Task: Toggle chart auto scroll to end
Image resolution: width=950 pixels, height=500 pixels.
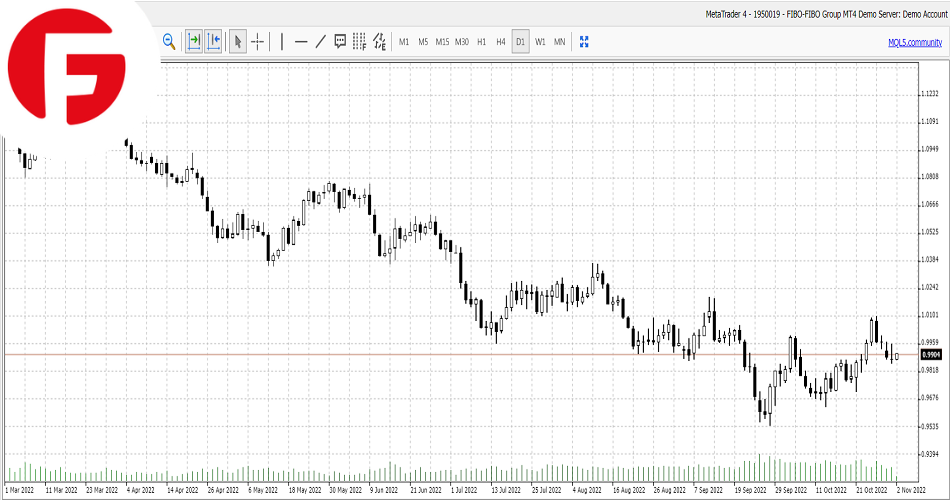Action: click(x=194, y=41)
